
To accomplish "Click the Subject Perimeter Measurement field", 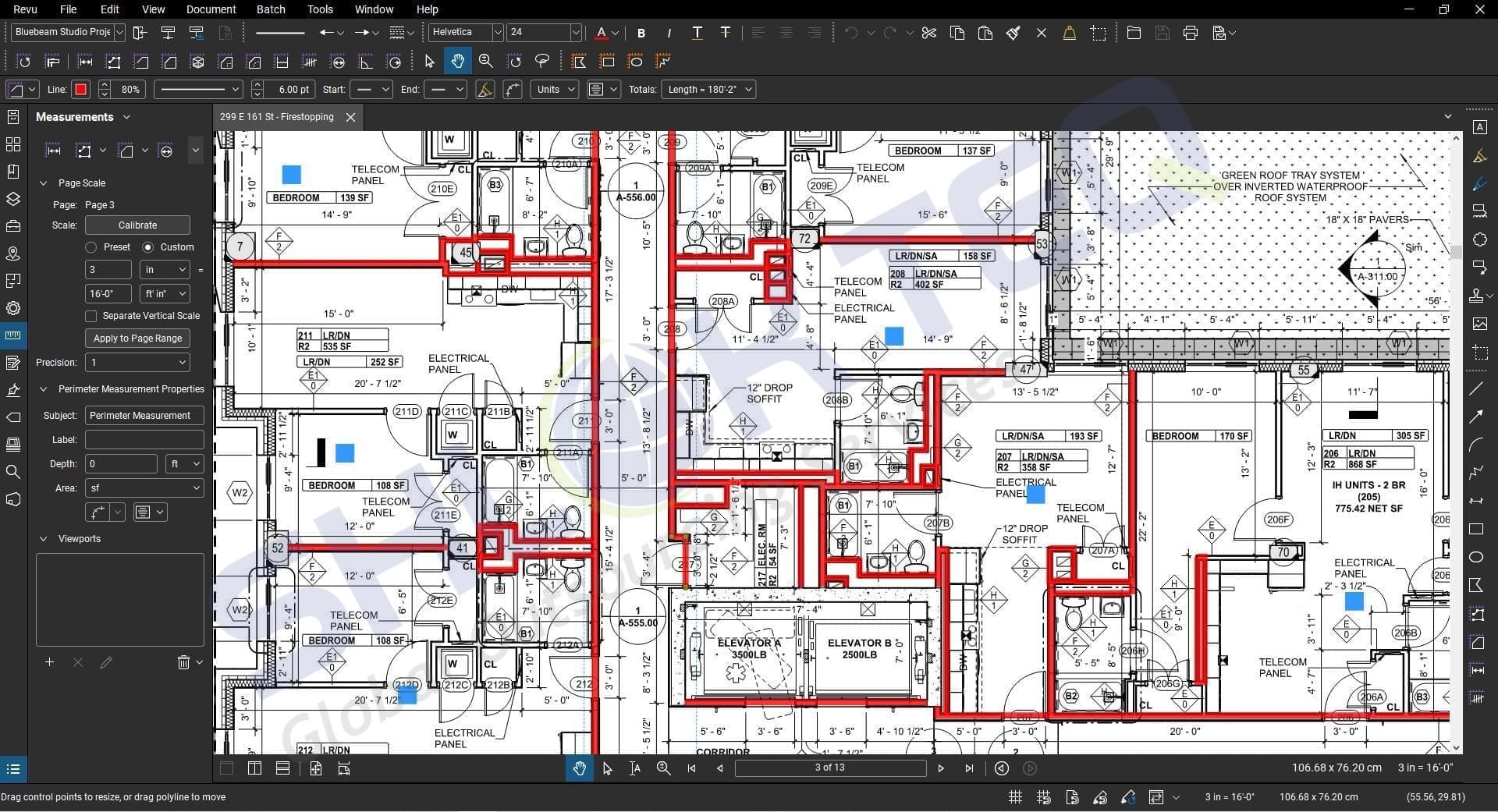I will (x=144, y=415).
